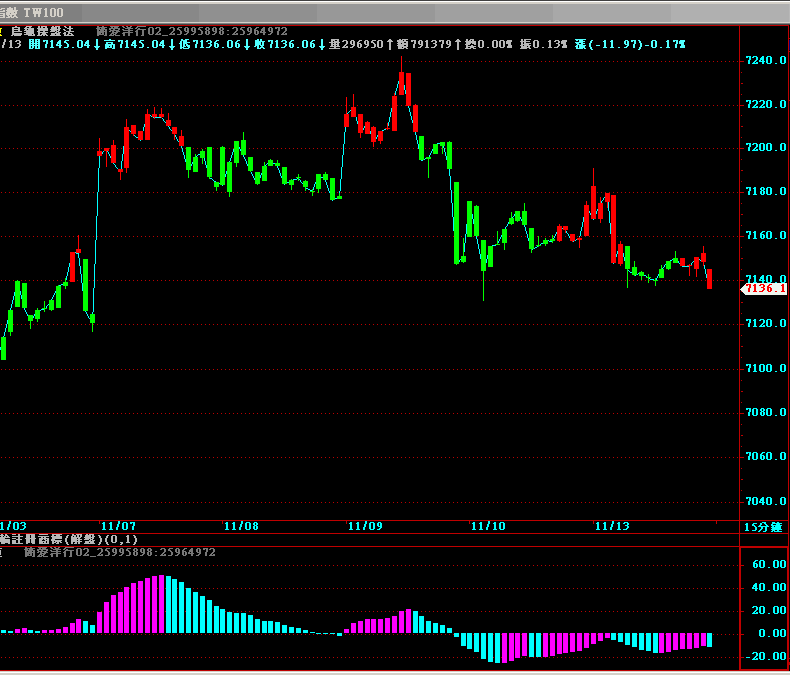Click the 11/13 date marker

point(611,526)
